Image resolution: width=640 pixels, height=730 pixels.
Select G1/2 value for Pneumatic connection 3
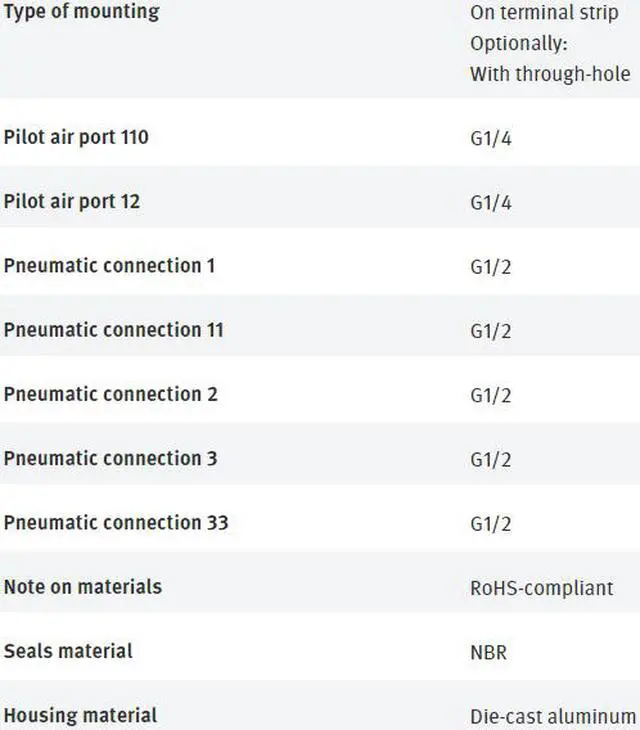coord(491,460)
